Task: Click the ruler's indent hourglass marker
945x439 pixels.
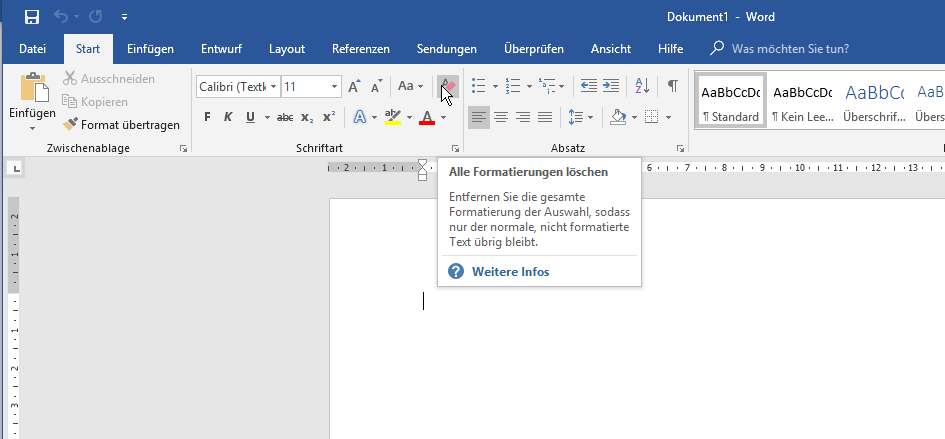Action: 422,169
